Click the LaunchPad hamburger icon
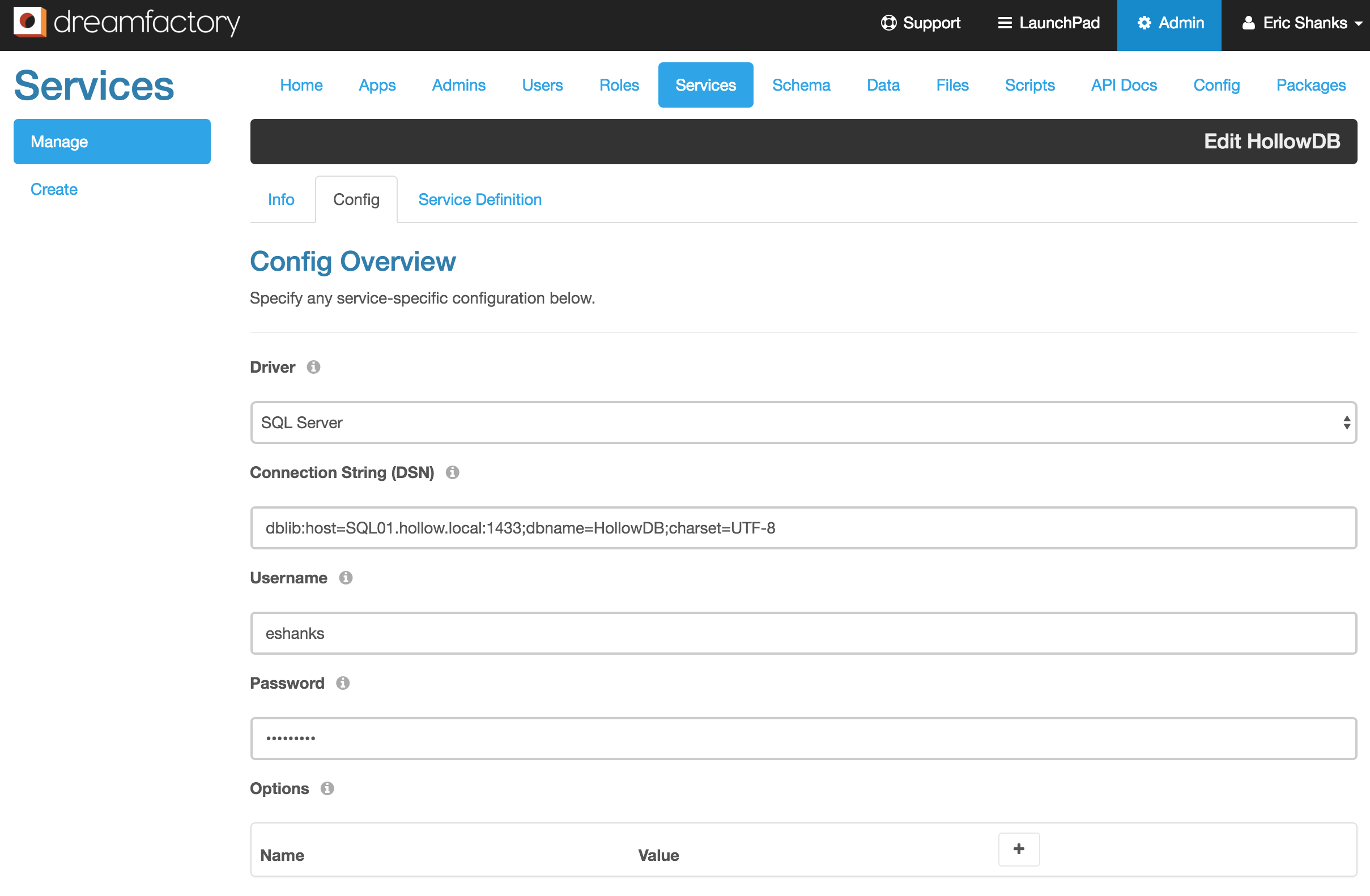The width and height of the screenshot is (1370, 896). point(1005,23)
